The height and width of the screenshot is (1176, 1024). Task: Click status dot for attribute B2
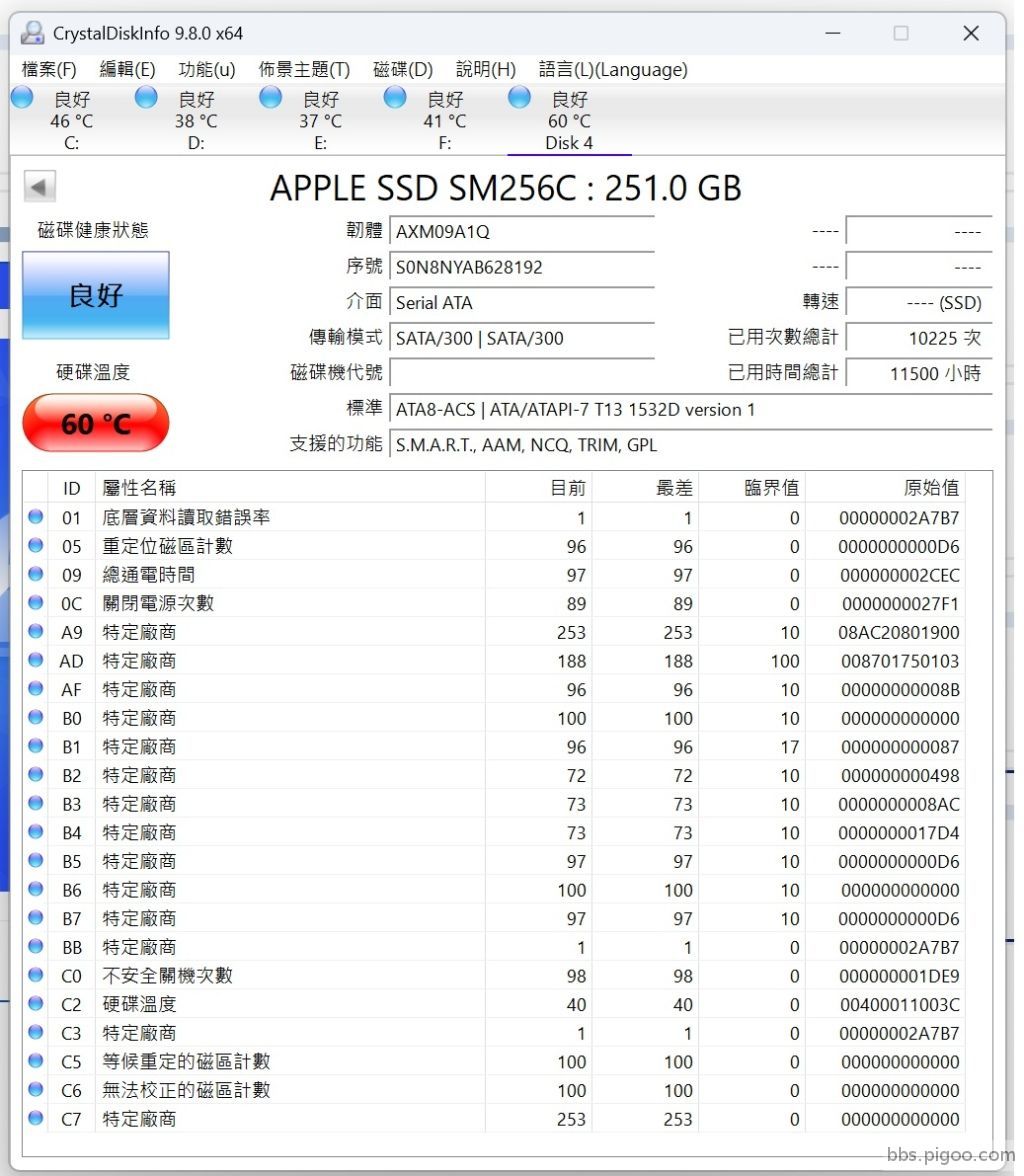(35, 775)
